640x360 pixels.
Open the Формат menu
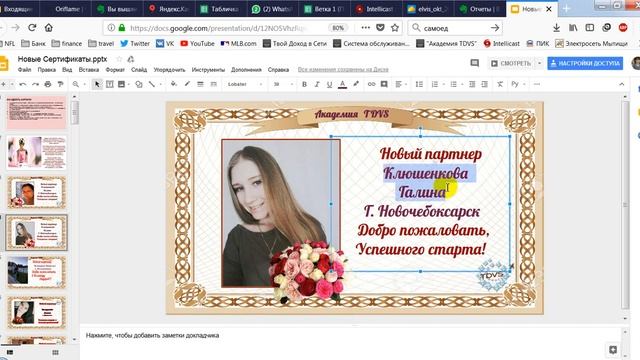(115, 70)
